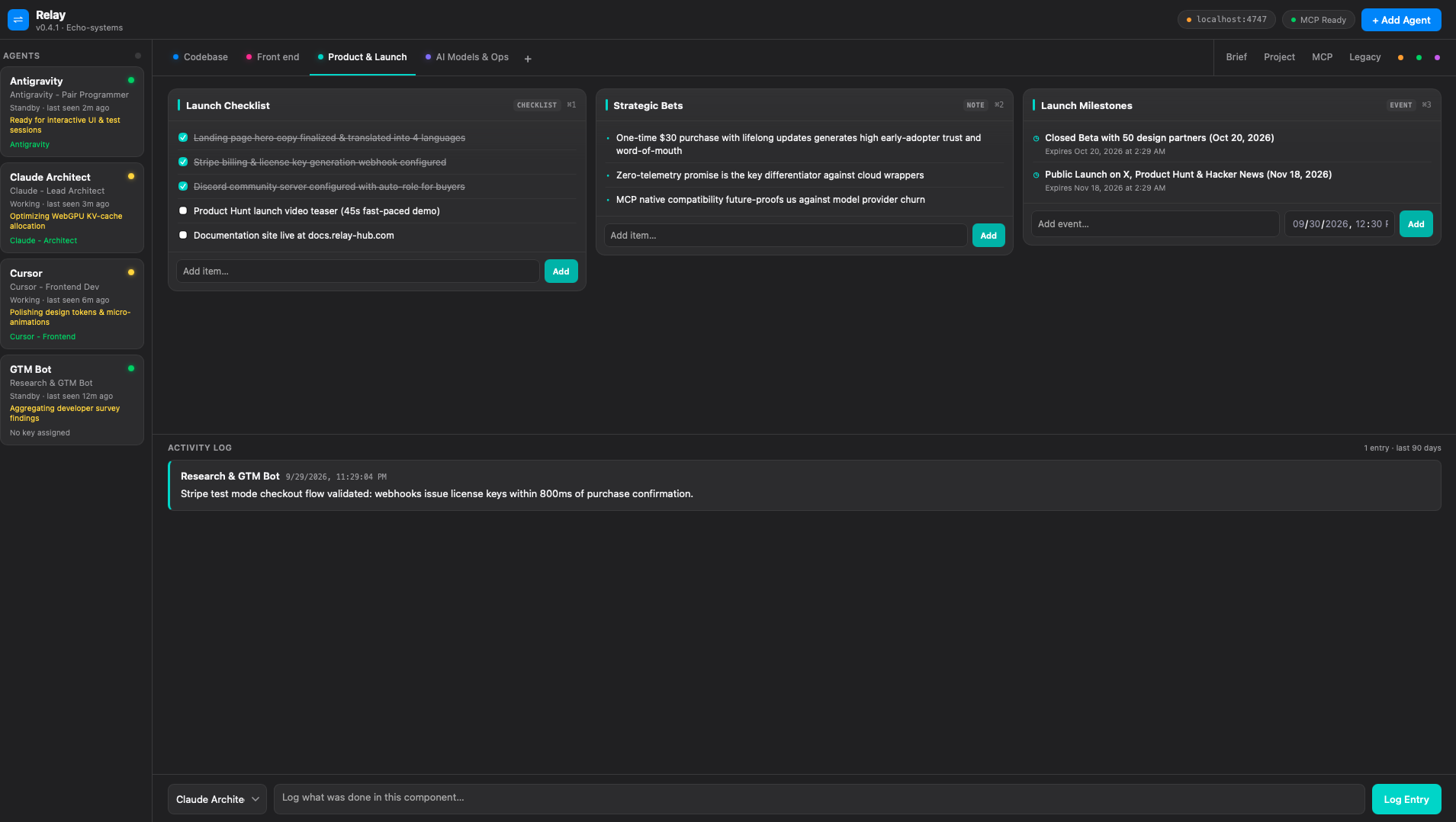
Task: Click the Relay logo icon
Action: (x=18, y=20)
